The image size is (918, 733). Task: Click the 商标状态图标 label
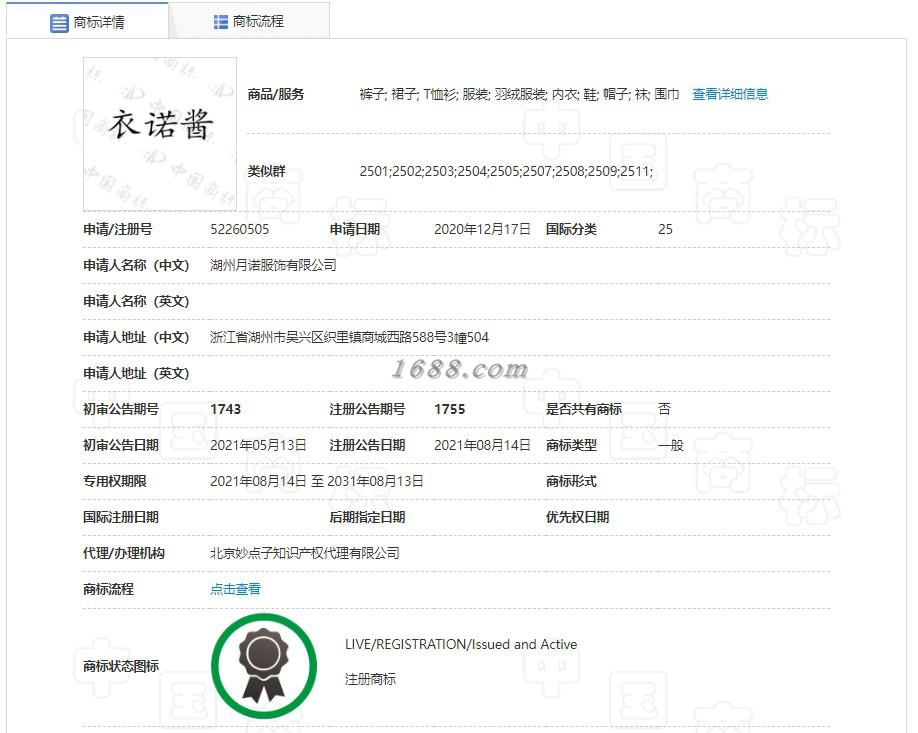(x=121, y=666)
